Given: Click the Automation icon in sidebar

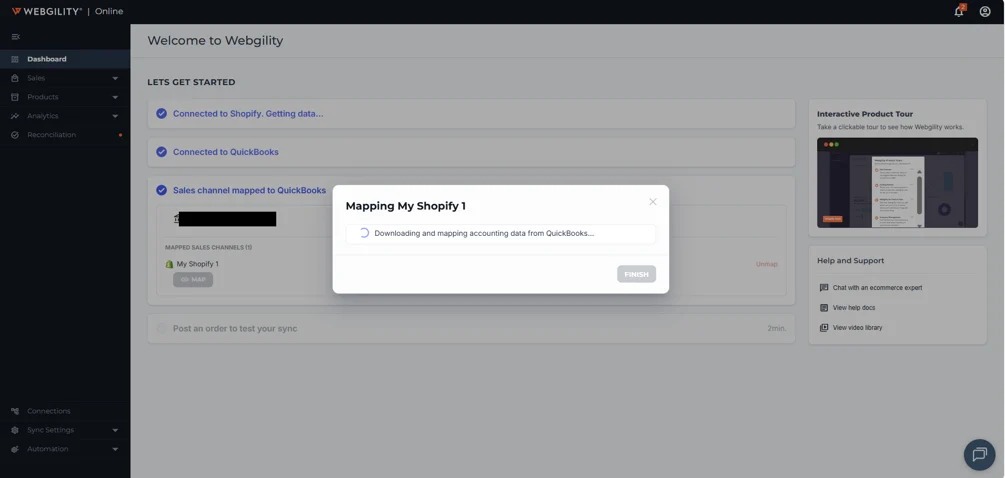Looking at the screenshot, I should 15,449.
